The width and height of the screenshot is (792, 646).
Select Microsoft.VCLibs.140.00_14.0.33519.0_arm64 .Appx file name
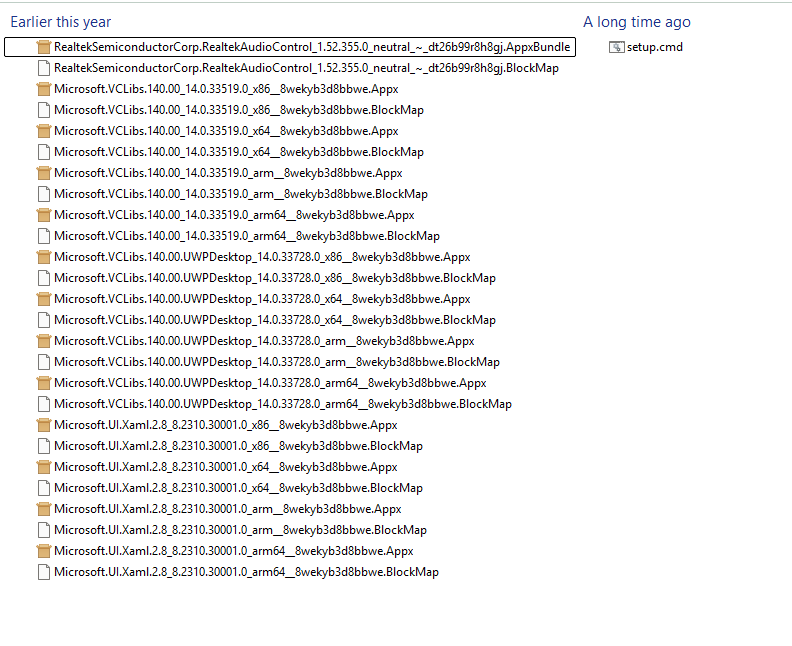(x=234, y=215)
